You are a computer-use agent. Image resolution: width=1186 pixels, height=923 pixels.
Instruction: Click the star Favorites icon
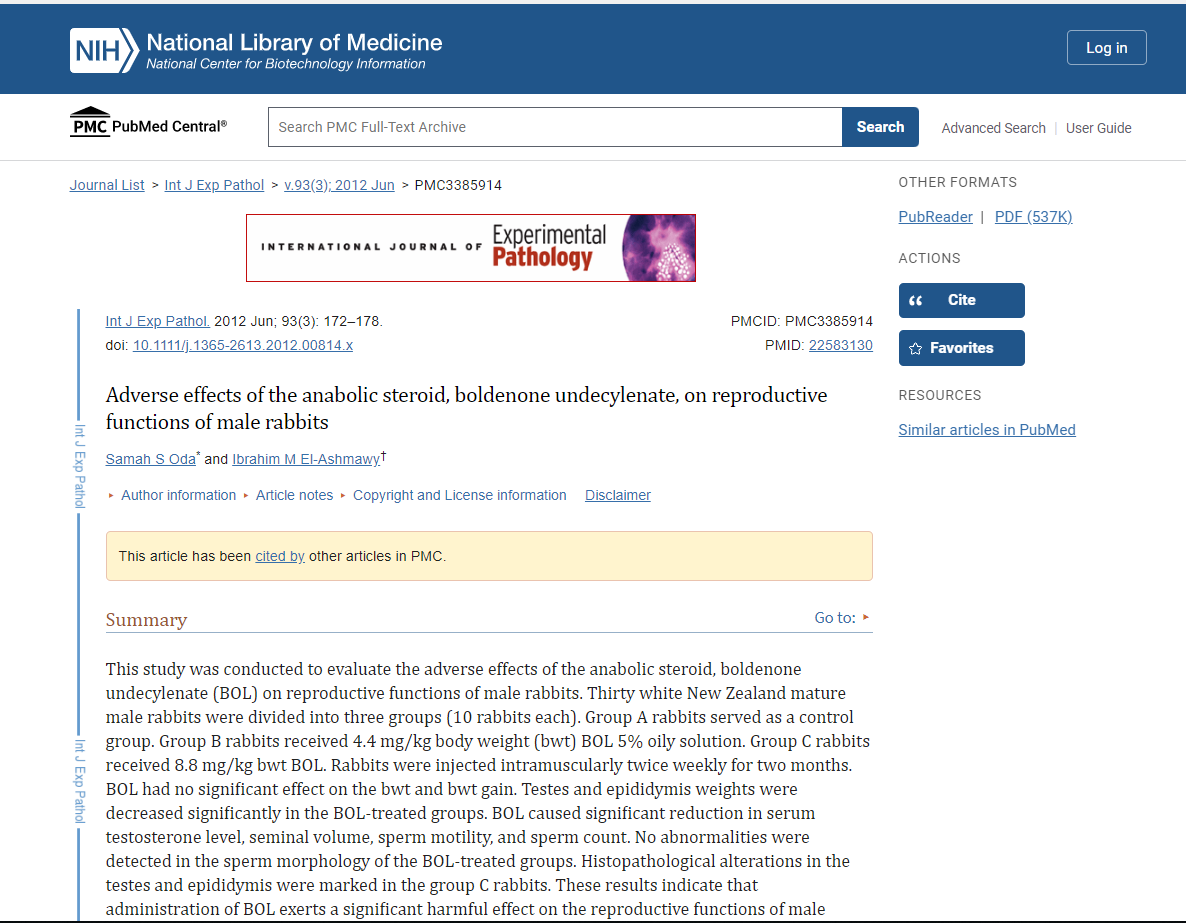pyautogui.click(x=915, y=349)
